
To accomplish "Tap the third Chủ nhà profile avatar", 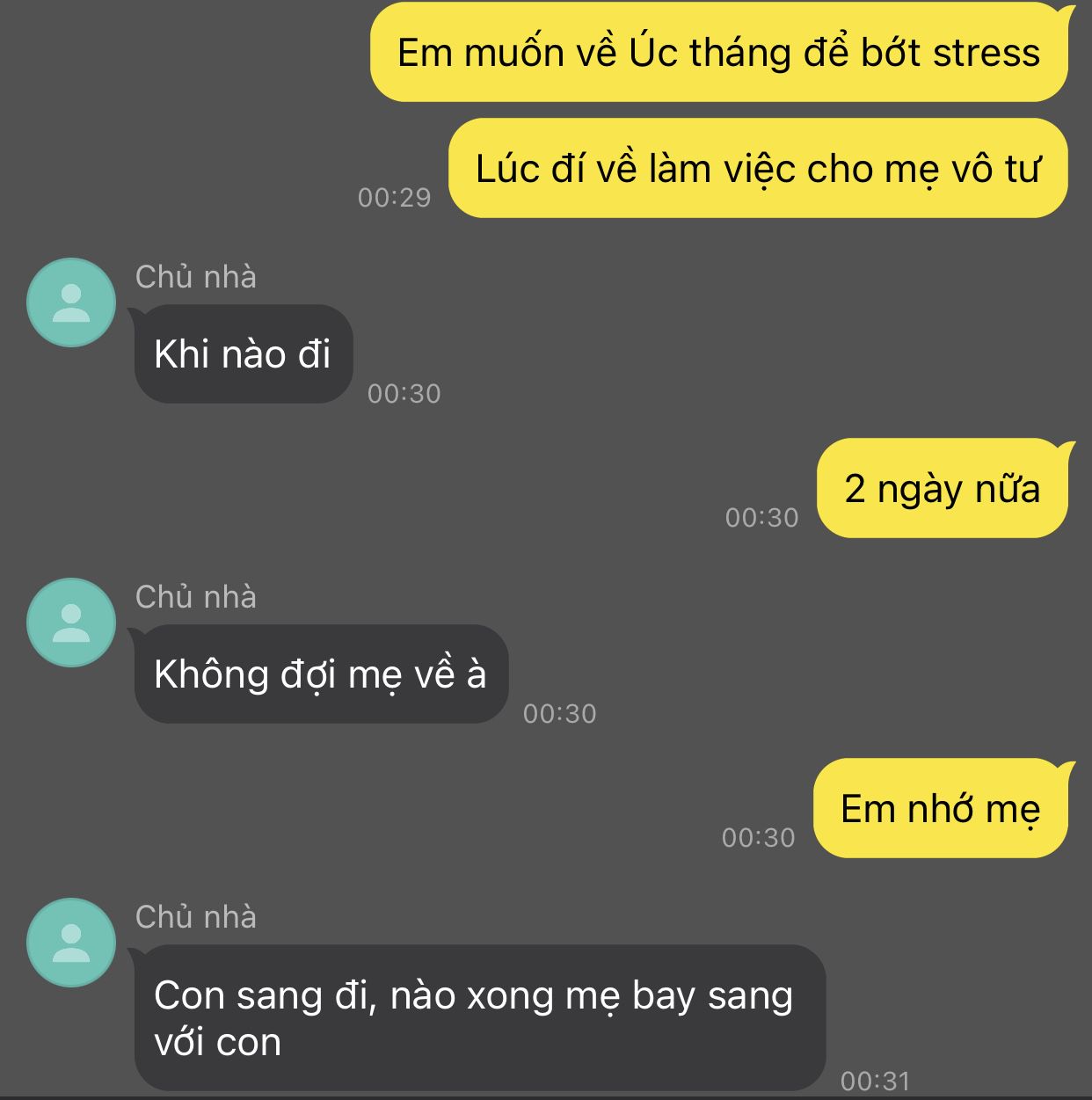I will click(71, 943).
